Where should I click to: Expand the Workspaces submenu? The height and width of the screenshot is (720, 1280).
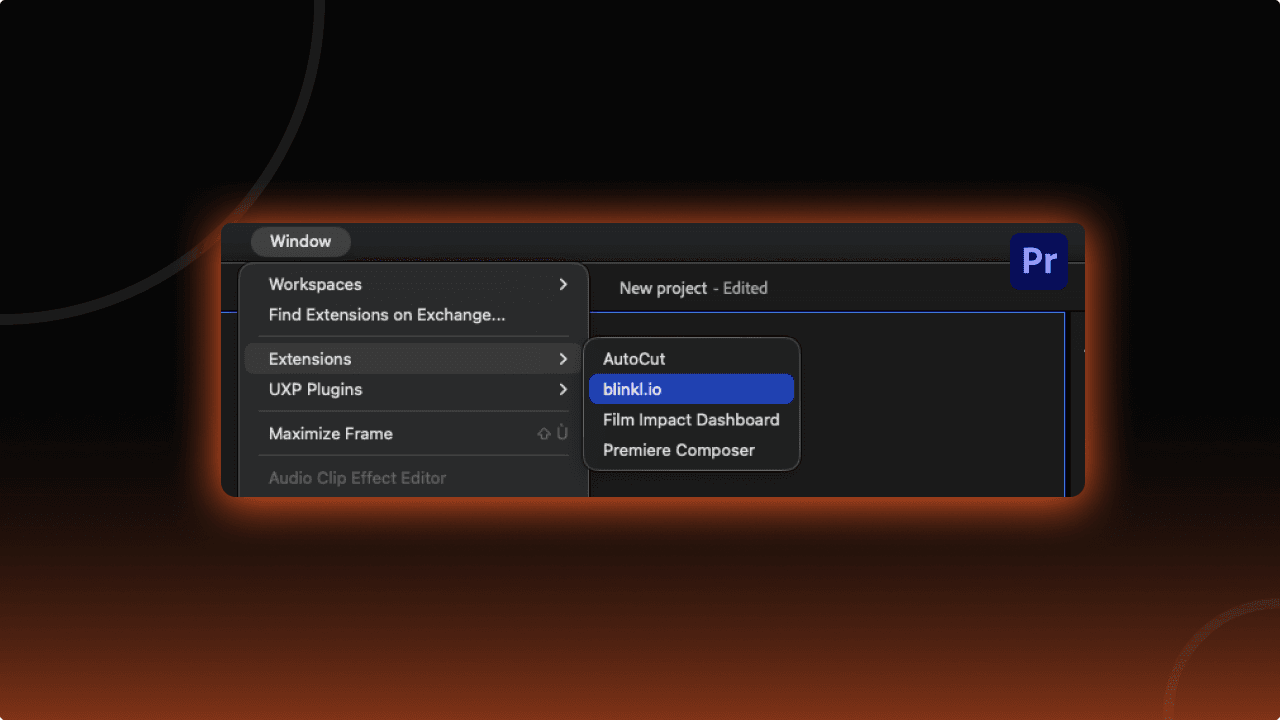click(315, 284)
